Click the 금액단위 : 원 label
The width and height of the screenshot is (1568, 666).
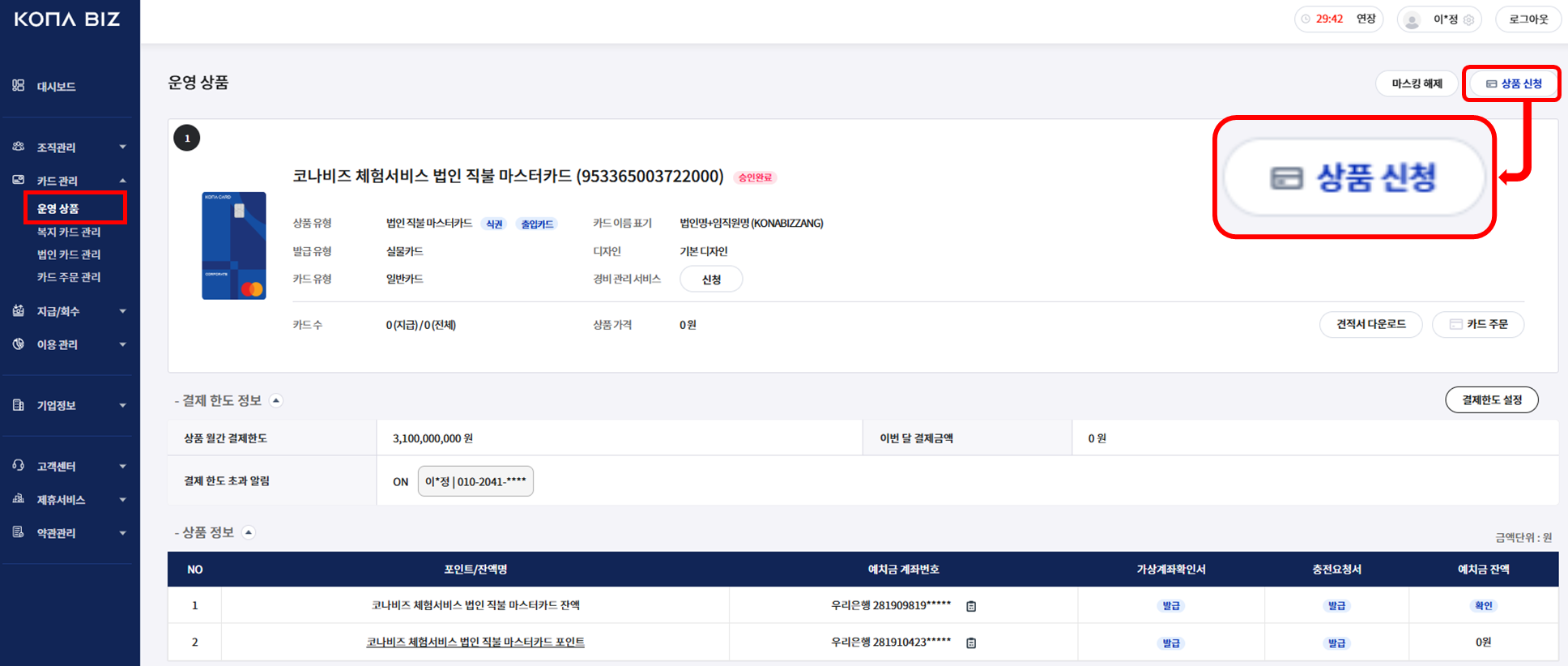[x=1523, y=537]
